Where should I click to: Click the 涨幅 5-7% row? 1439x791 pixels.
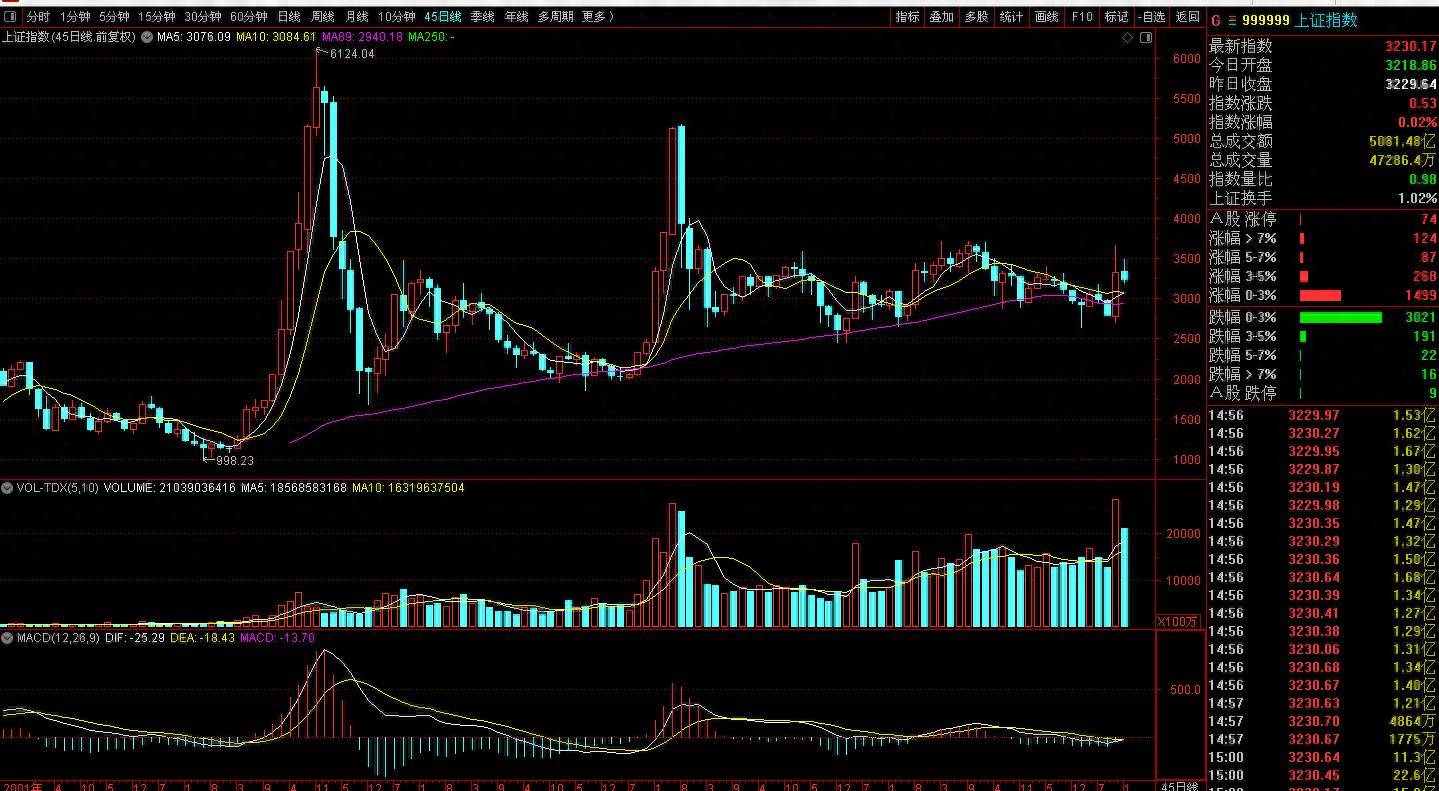click(1322, 257)
